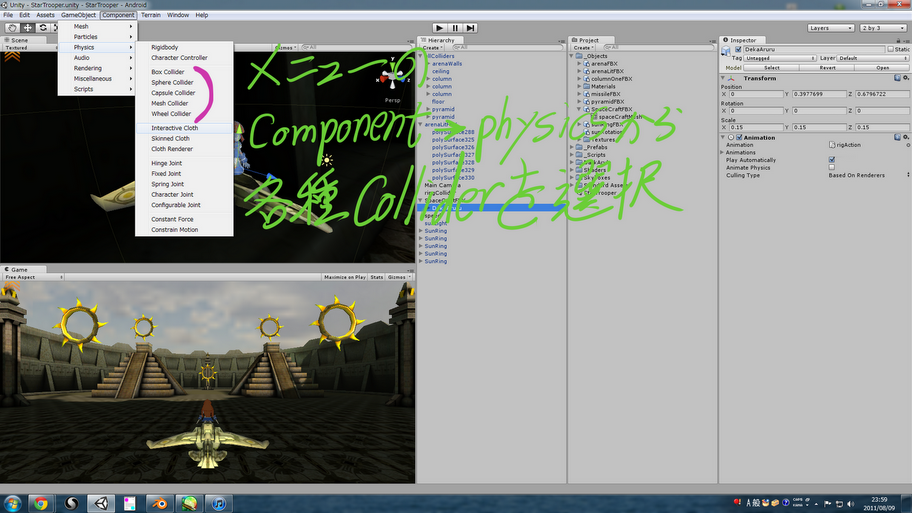The image size is (912, 513).
Task: Click the Position Y field
Action: (819, 94)
